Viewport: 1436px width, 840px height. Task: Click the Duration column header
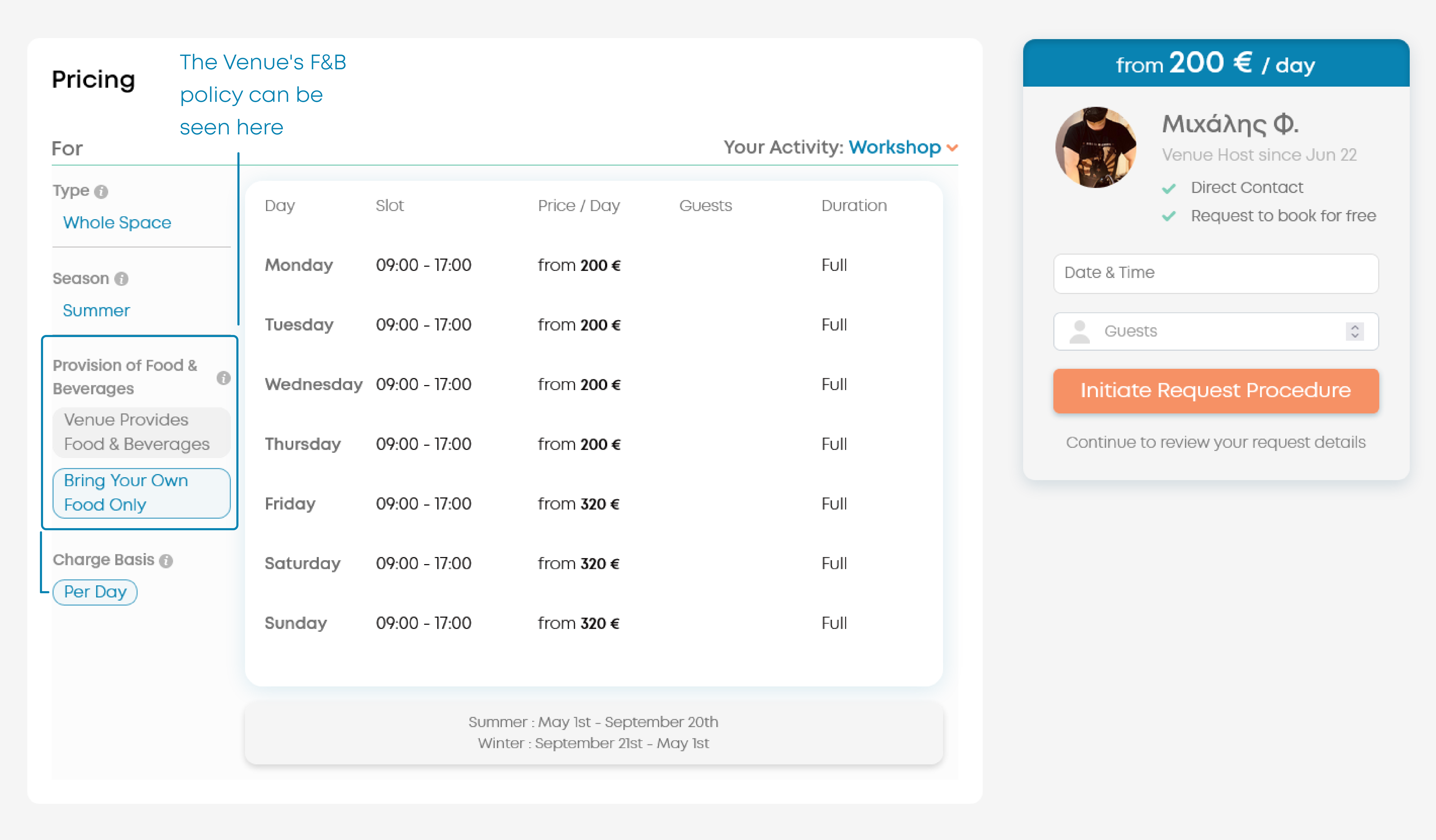click(x=854, y=206)
